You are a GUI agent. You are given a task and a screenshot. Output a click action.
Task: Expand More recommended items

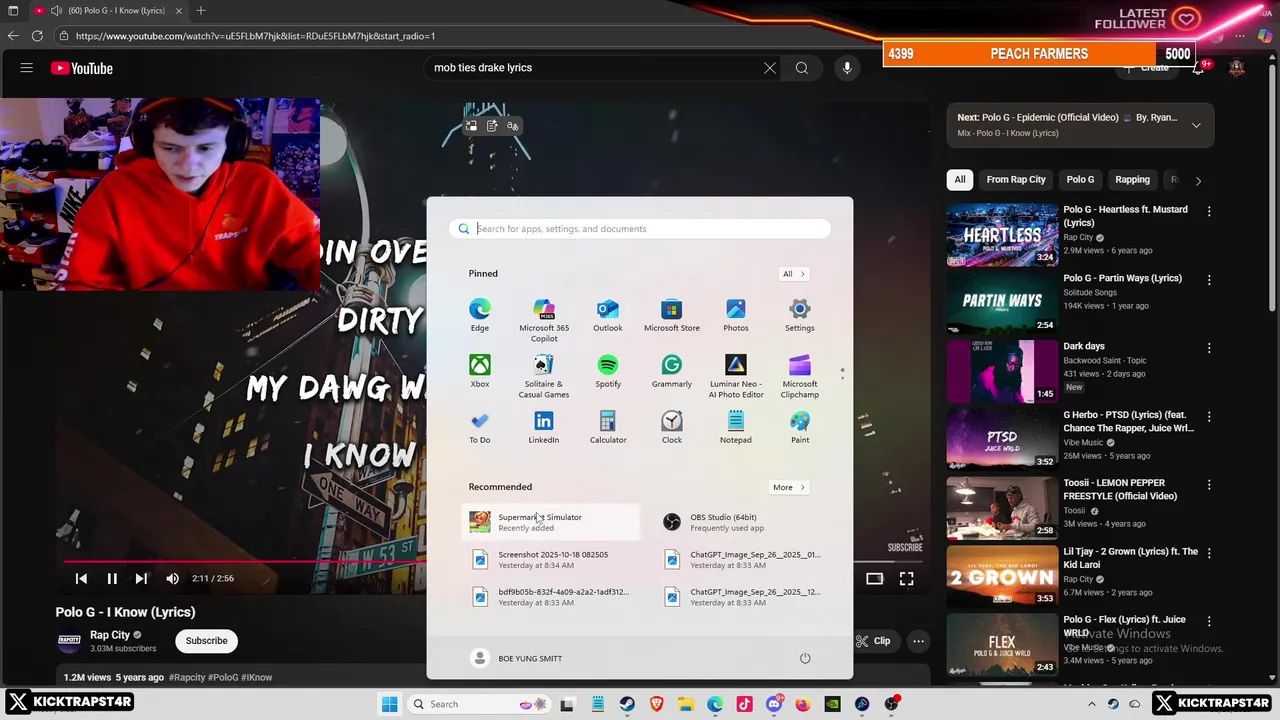[789, 487]
